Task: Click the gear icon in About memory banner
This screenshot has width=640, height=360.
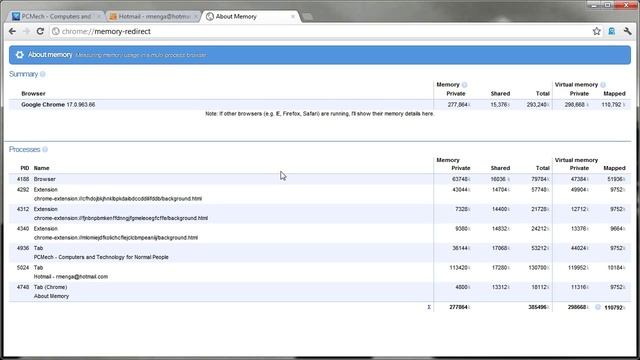Action: tap(19, 55)
